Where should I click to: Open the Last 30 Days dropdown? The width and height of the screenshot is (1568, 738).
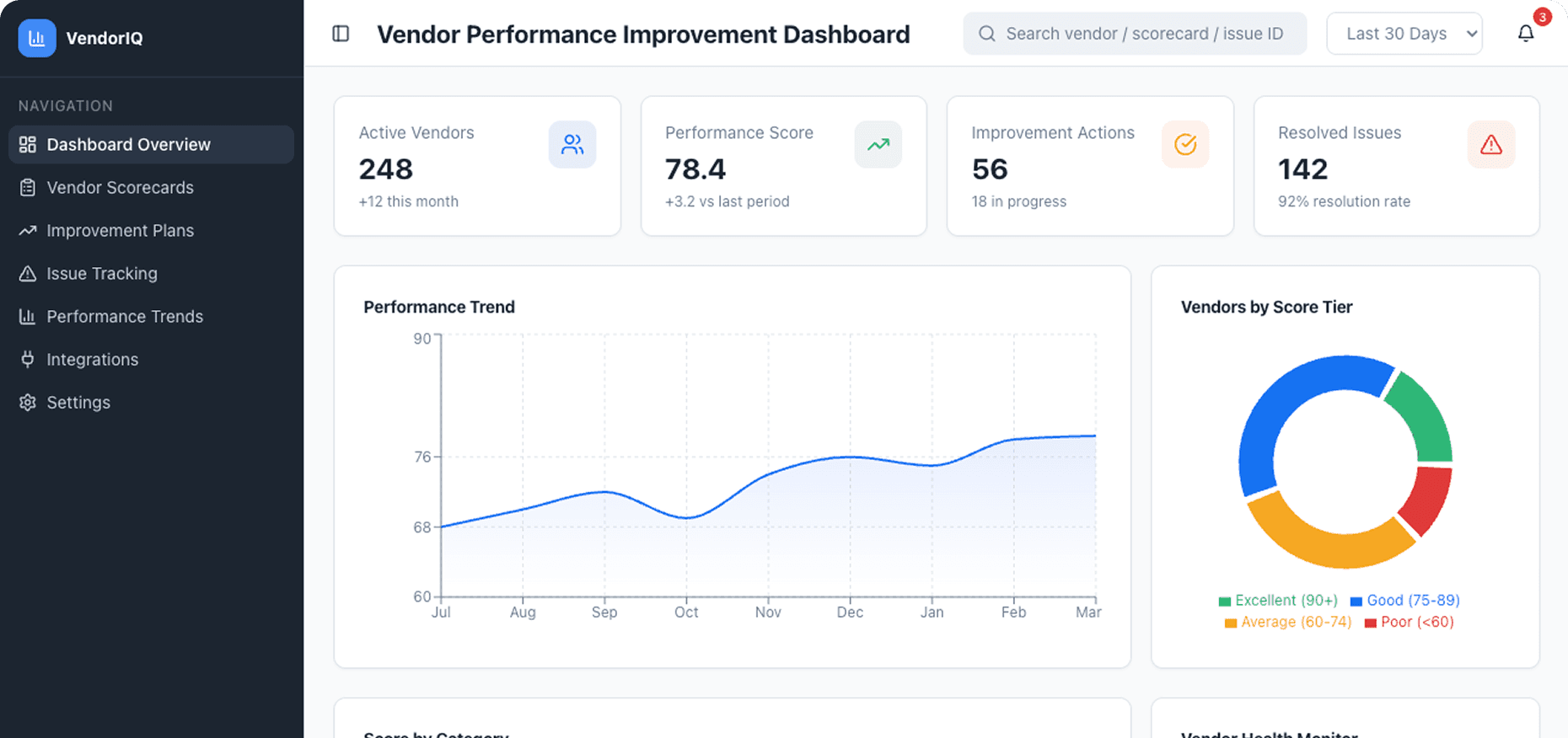pos(1404,34)
